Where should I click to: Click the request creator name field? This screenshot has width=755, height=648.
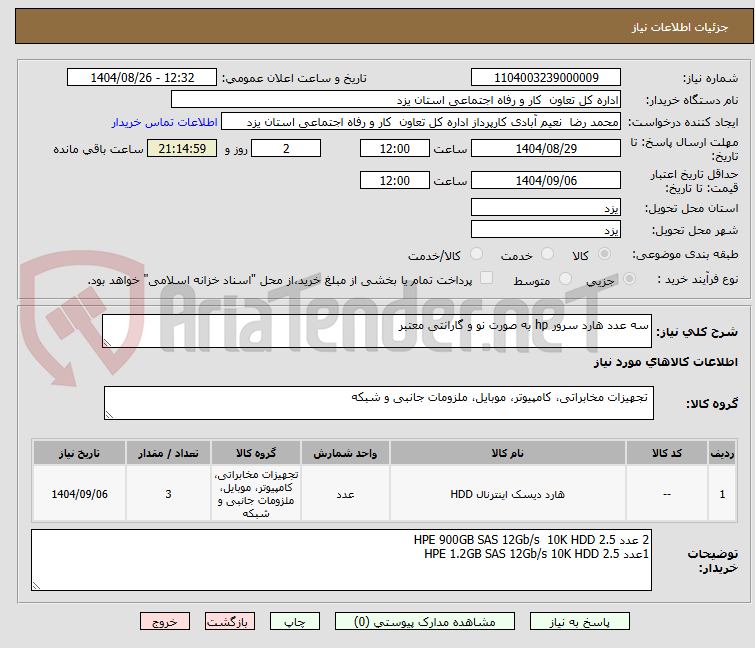click(x=421, y=122)
